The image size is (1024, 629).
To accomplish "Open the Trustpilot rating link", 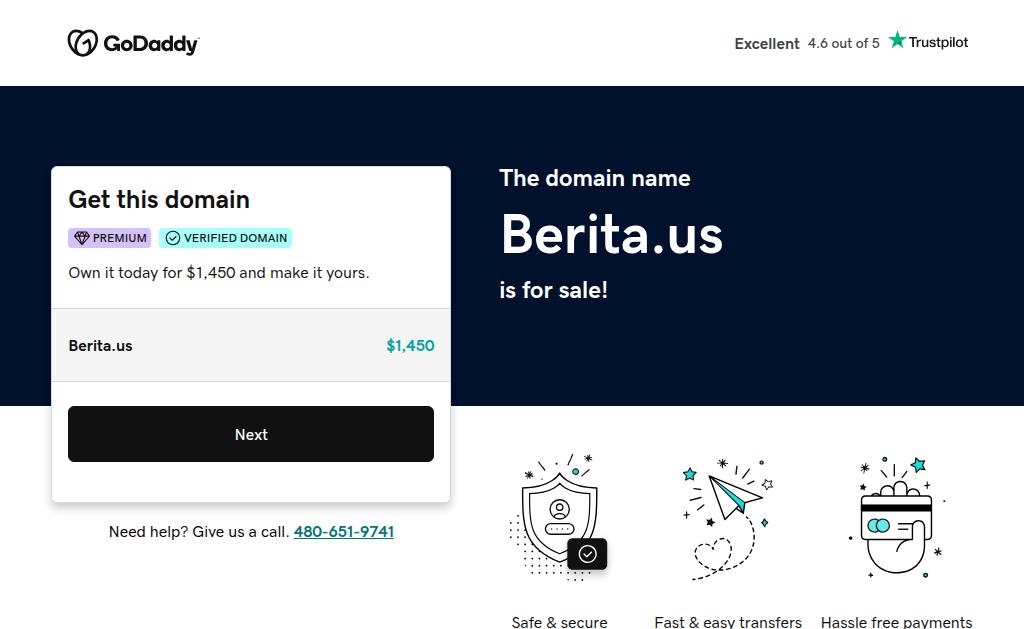I will click(x=851, y=43).
